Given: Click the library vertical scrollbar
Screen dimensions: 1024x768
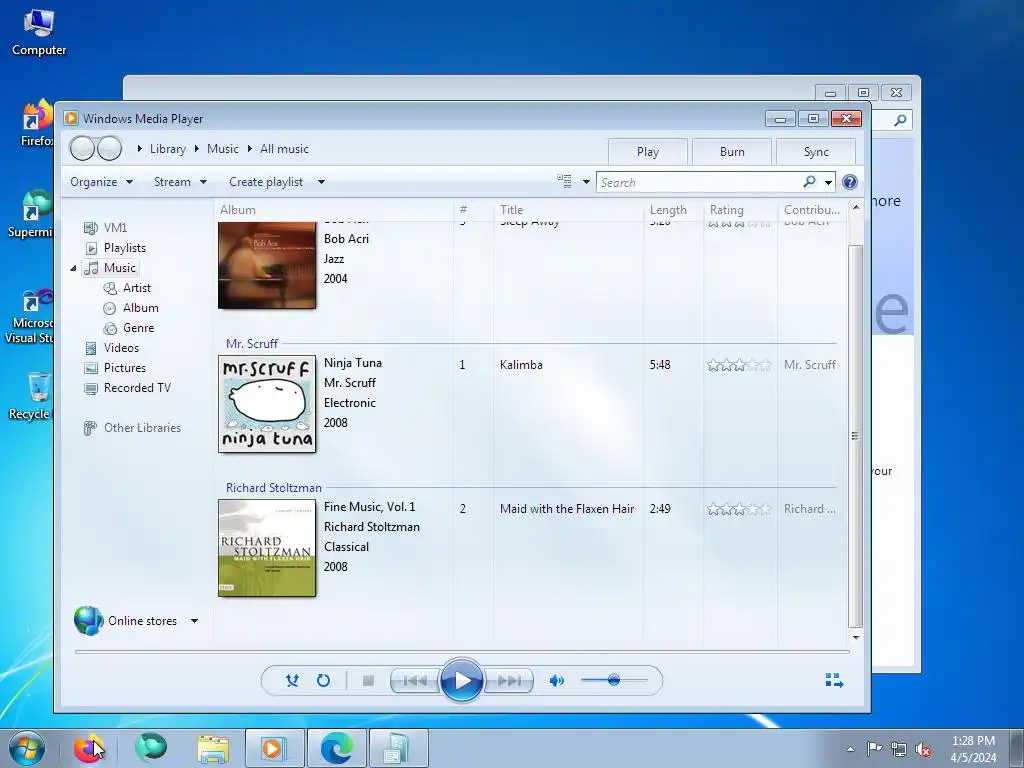Looking at the screenshot, I should click(x=856, y=436).
